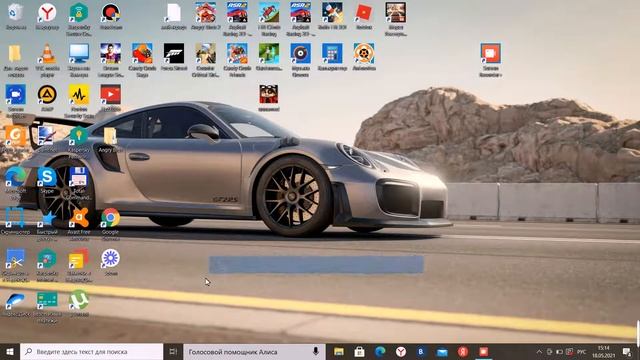Open the Angry Birds folder
640x360 pixels.
pyautogui.click(x=110, y=136)
